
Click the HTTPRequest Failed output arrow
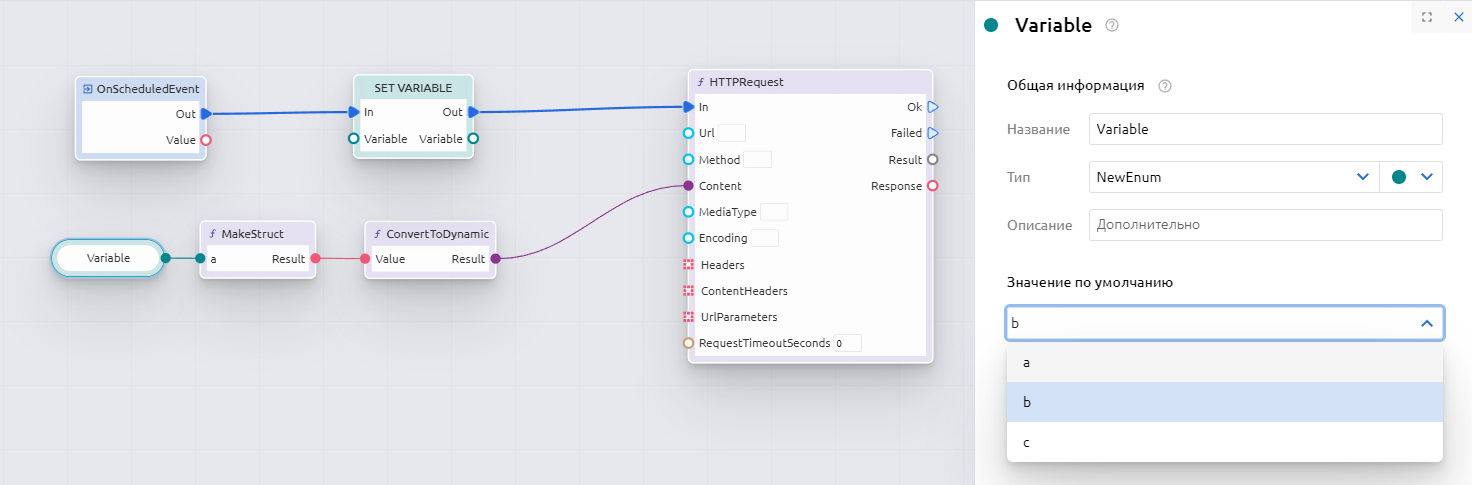pos(932,133)
